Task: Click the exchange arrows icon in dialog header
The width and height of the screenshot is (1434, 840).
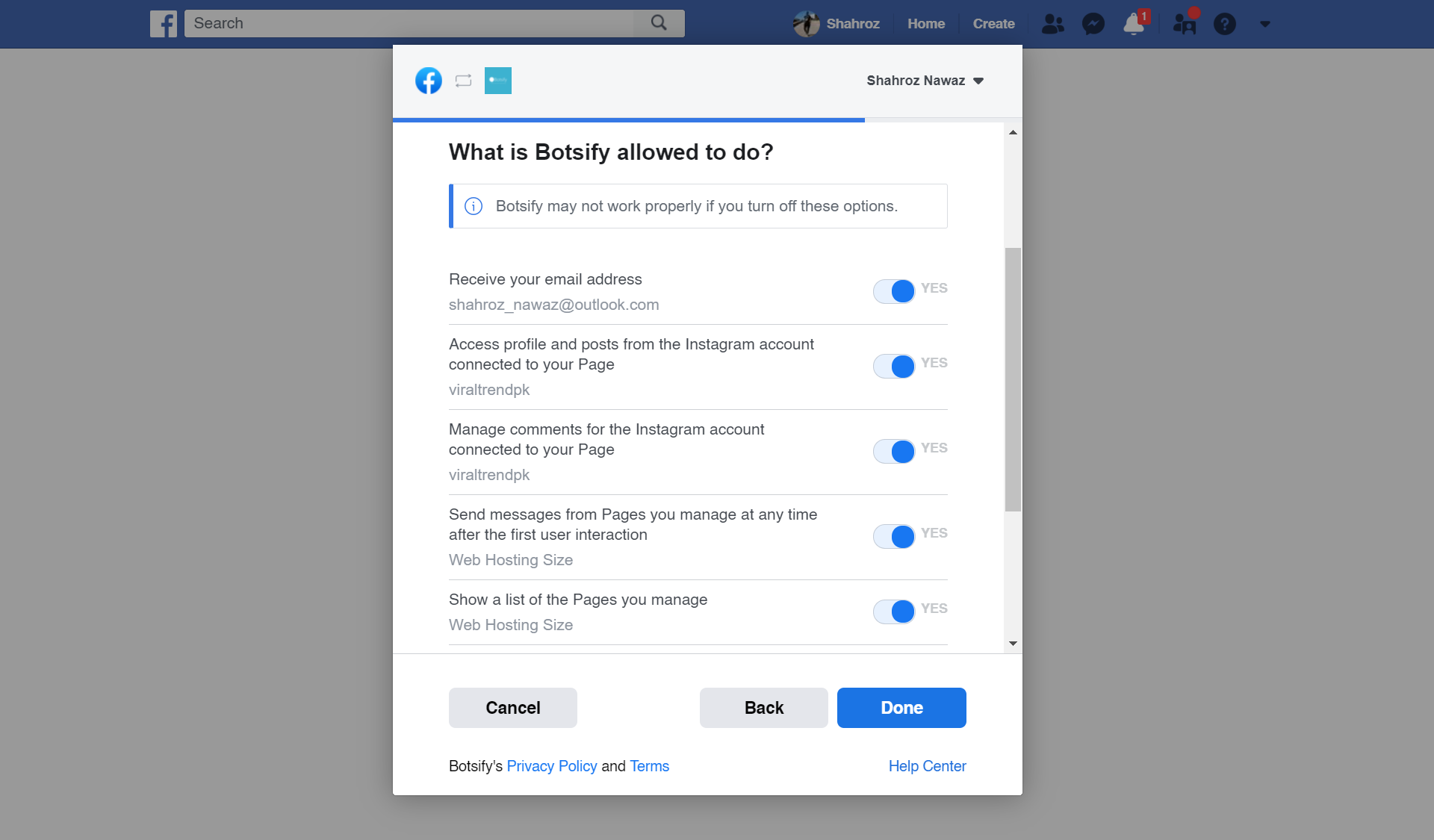Action: pos(464,81)
